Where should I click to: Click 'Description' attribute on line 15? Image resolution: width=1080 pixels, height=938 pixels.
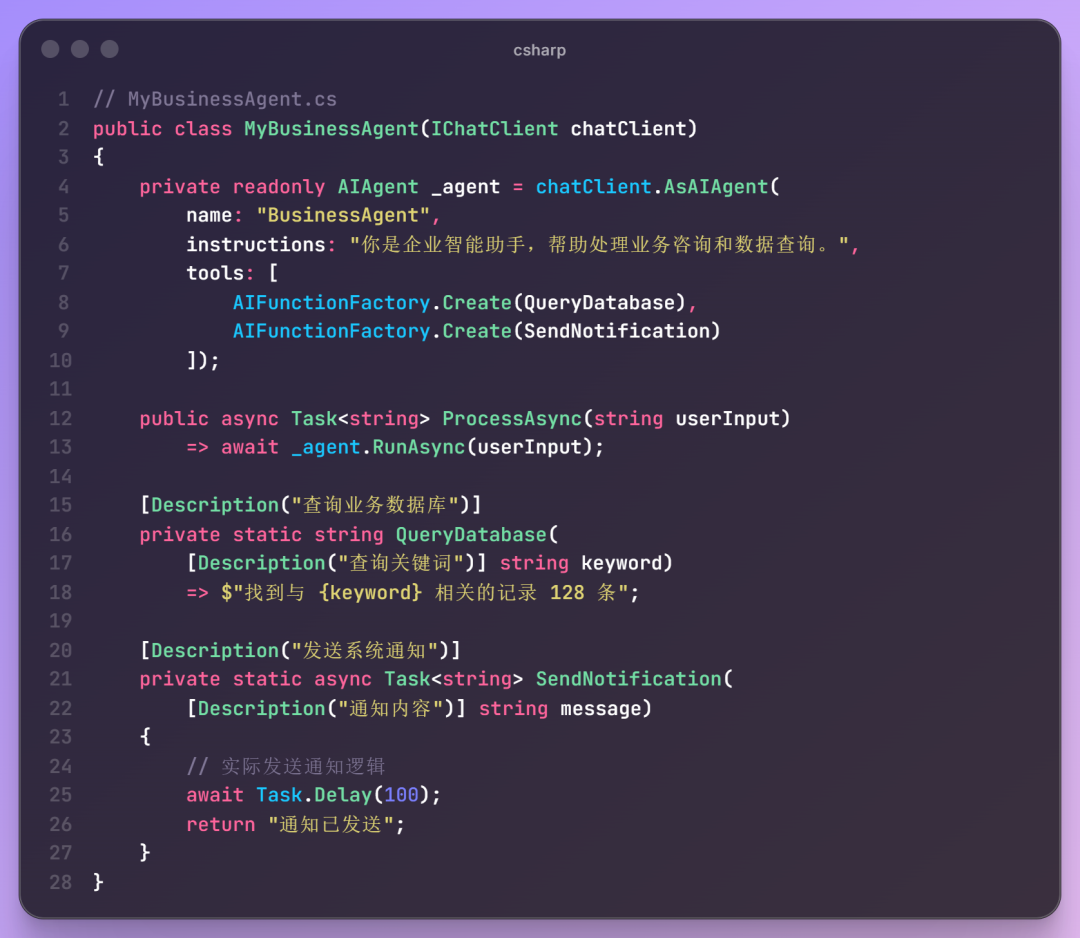pyautogui.click(x=215, y=505)
